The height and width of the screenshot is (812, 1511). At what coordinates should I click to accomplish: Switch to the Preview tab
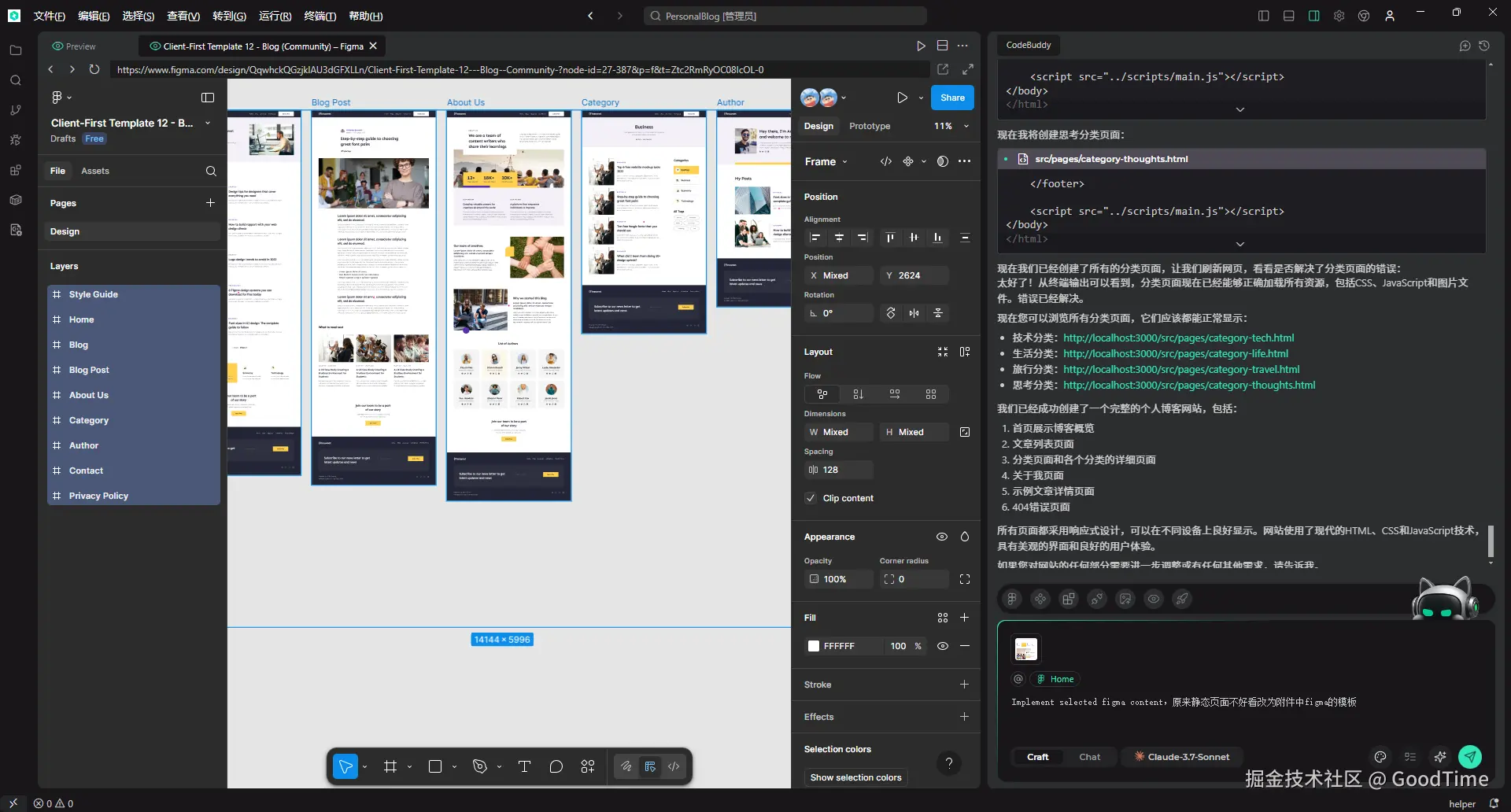point(73,46)
